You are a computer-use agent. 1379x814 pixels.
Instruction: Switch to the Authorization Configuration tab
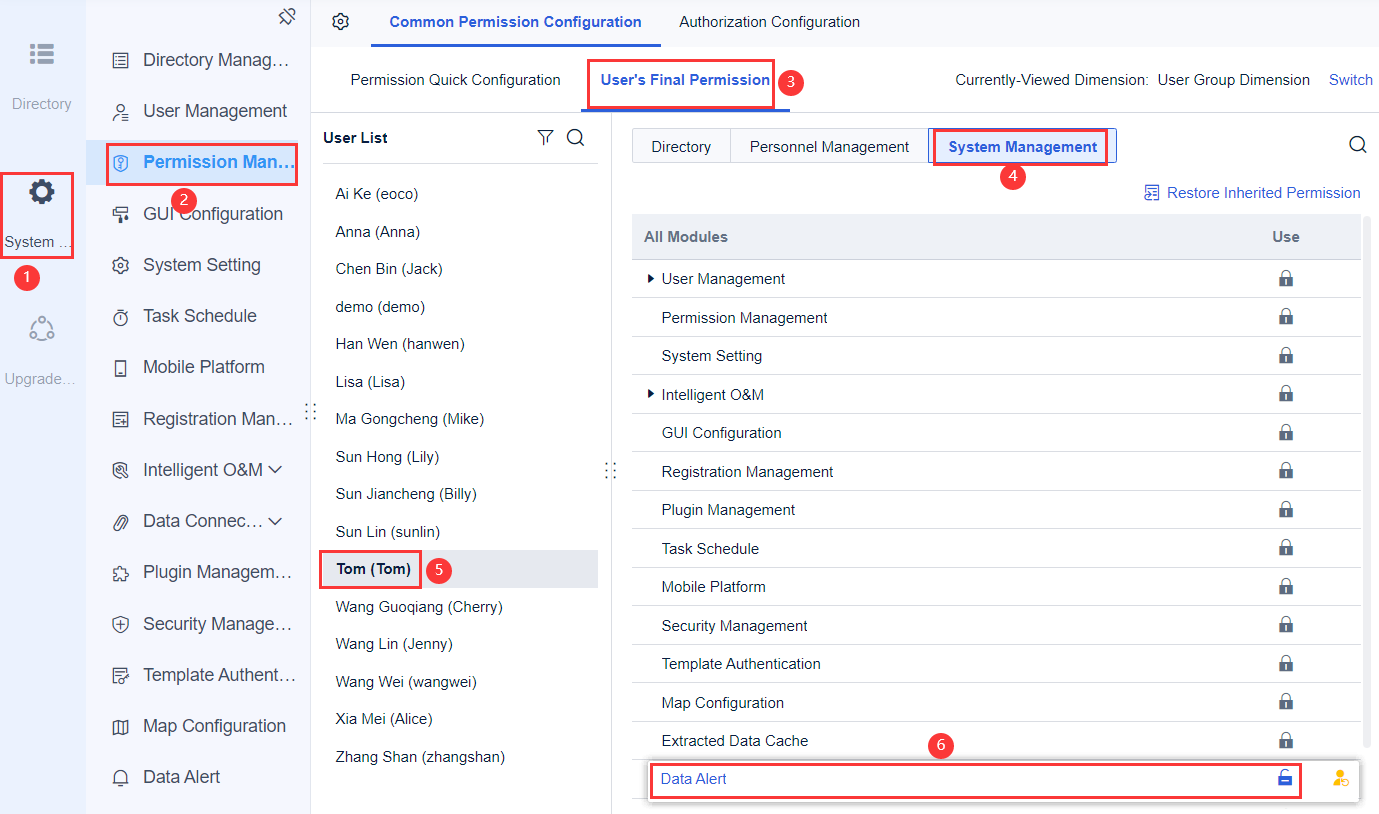click(769, 21)
